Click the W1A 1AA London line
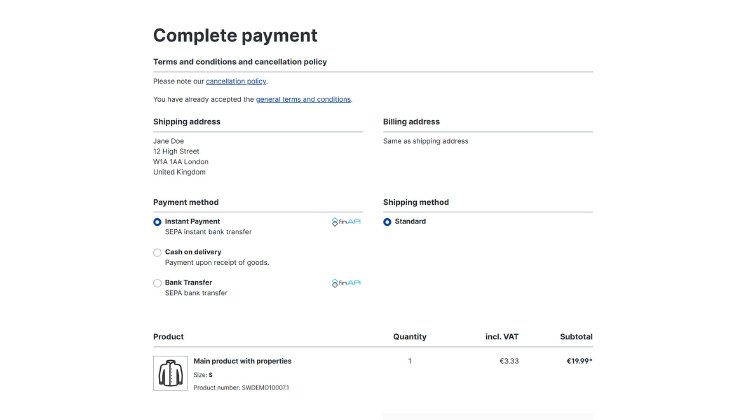 pos(181,162)
